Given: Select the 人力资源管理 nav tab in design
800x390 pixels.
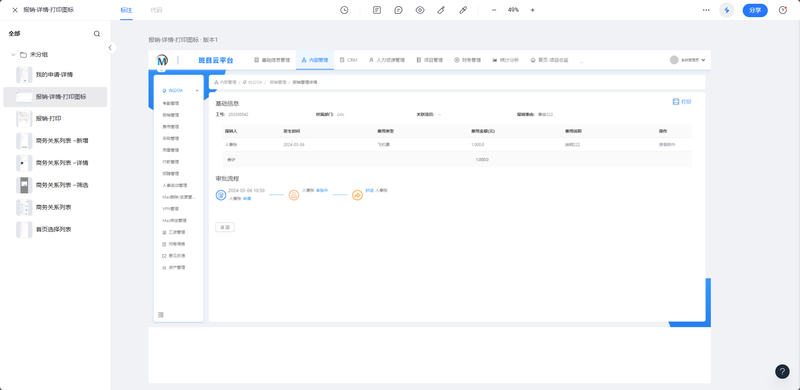Looking at the screenshot, I should point(387,60).
